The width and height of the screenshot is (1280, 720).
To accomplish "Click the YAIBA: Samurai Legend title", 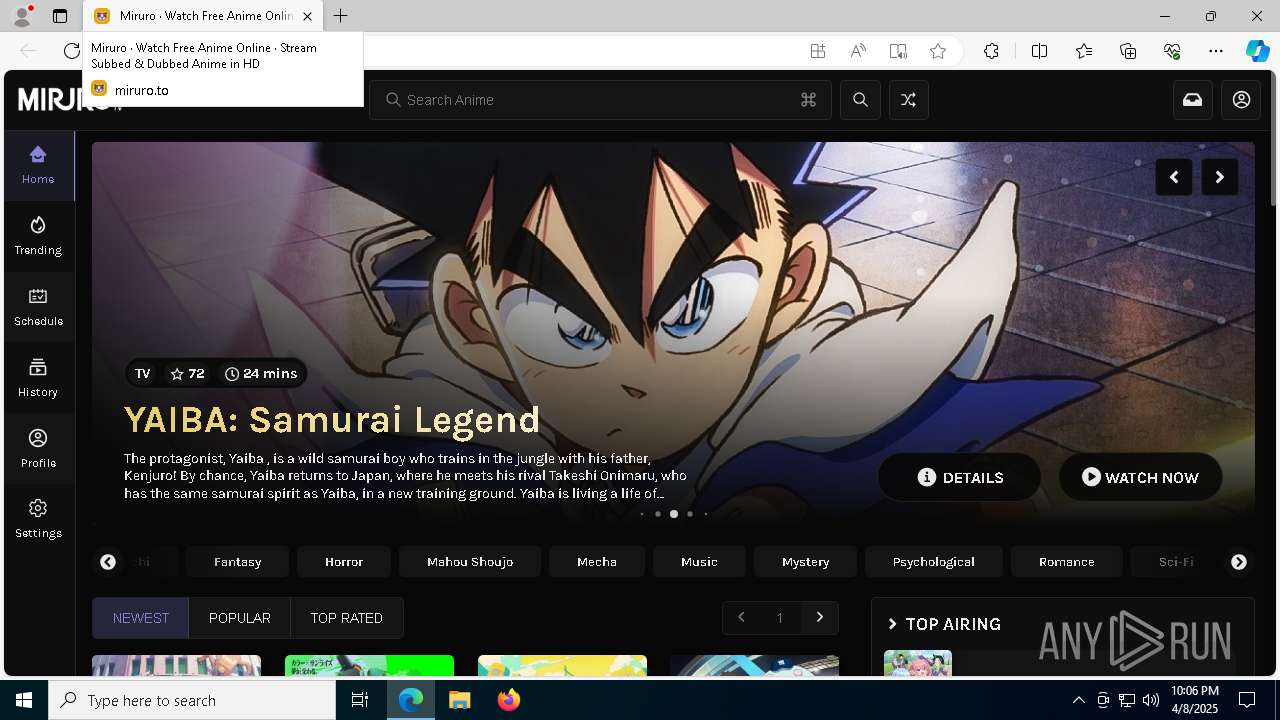I will tap(332, 420).
